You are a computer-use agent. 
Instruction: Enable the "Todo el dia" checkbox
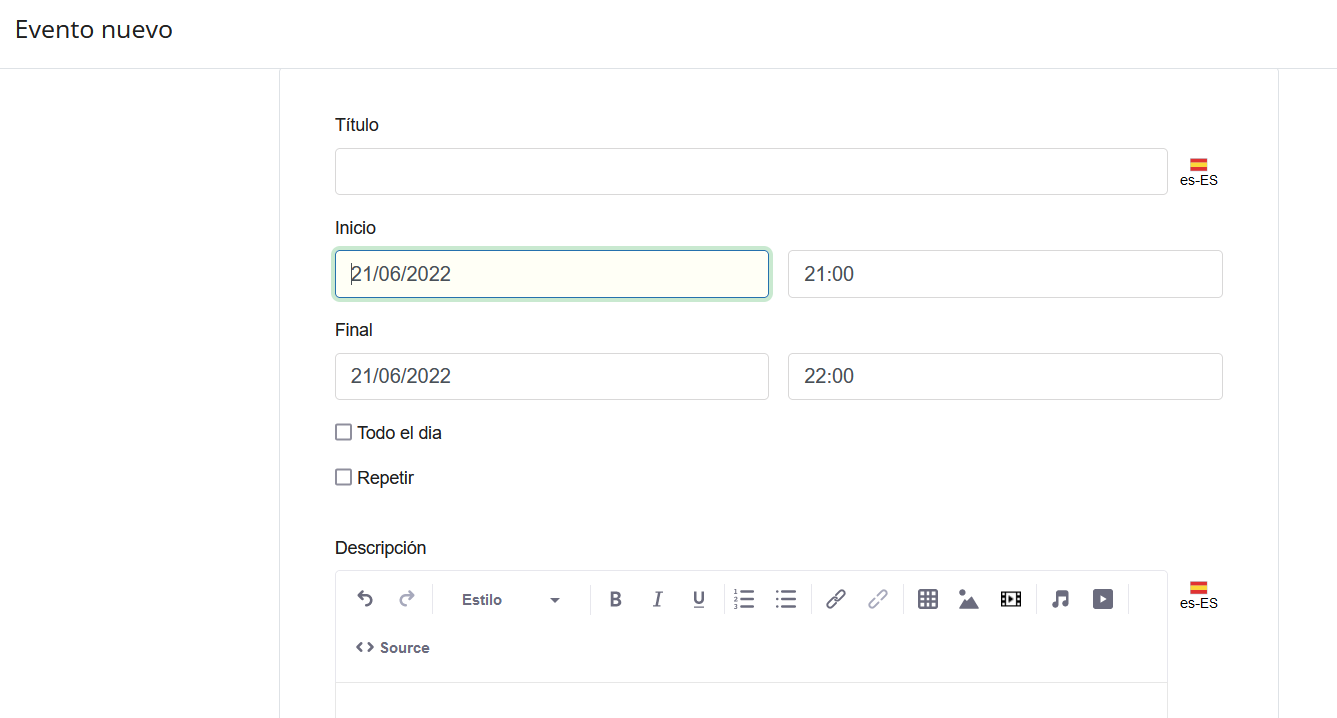click(344, 433)
